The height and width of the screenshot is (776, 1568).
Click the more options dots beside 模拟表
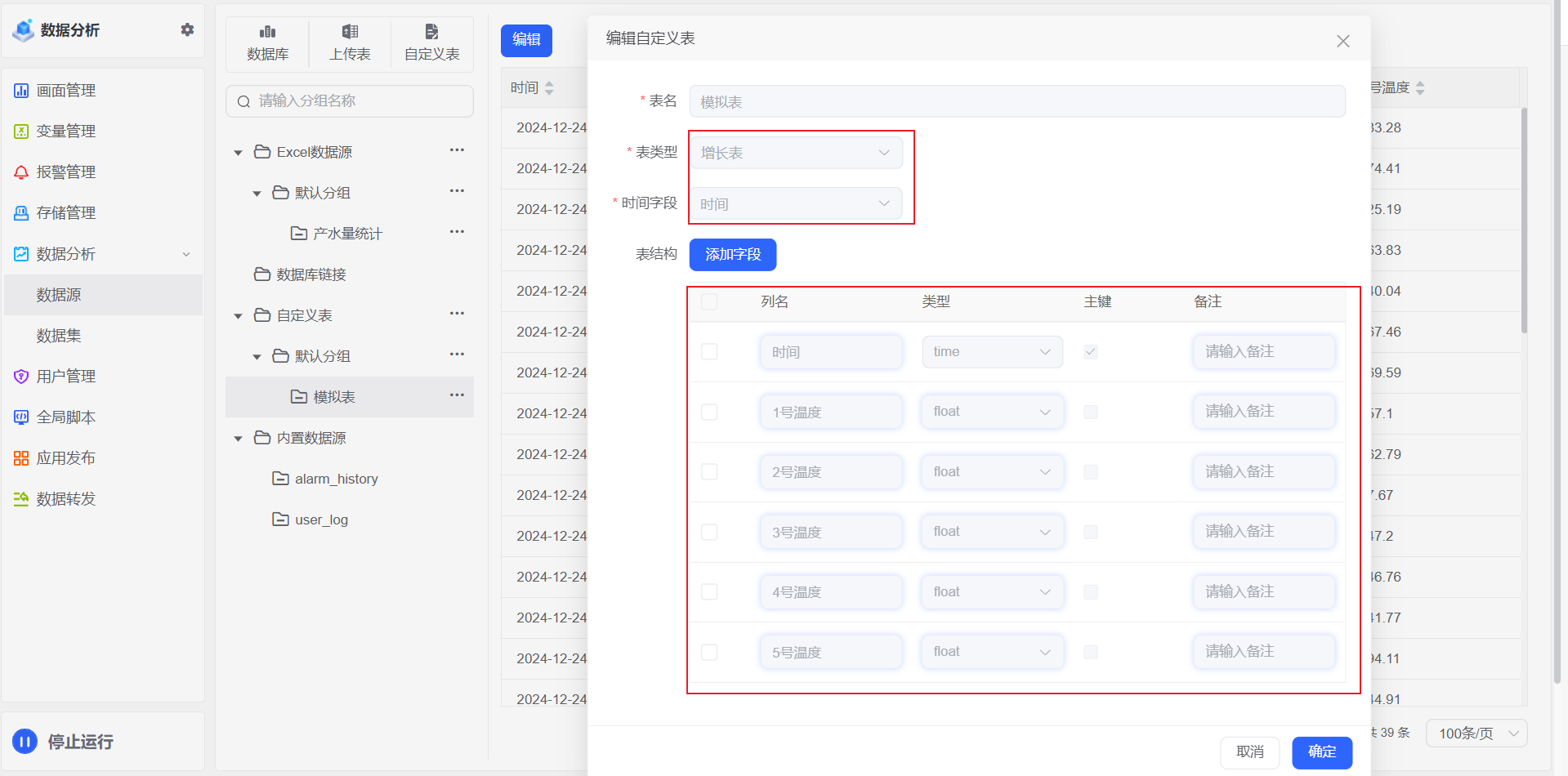point(457,395)
